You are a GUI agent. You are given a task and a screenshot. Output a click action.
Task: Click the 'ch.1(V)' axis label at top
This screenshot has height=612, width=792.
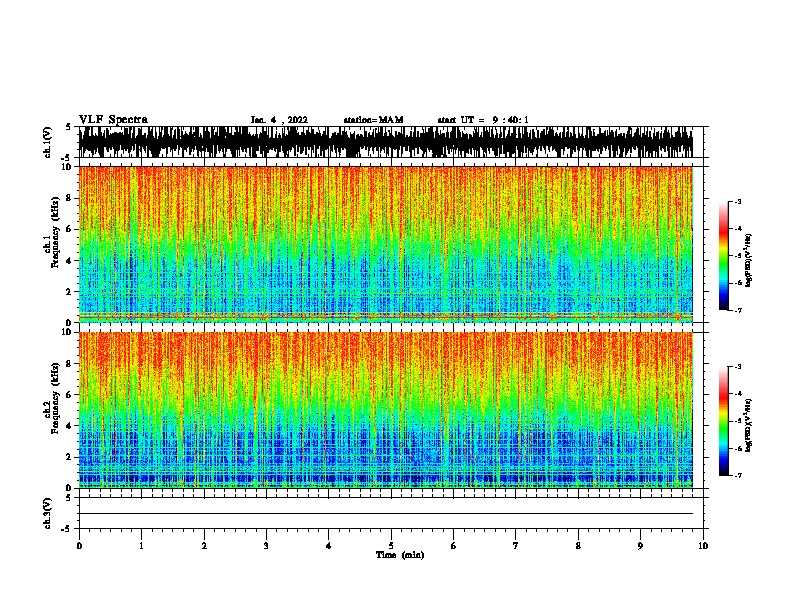(48, 142)
